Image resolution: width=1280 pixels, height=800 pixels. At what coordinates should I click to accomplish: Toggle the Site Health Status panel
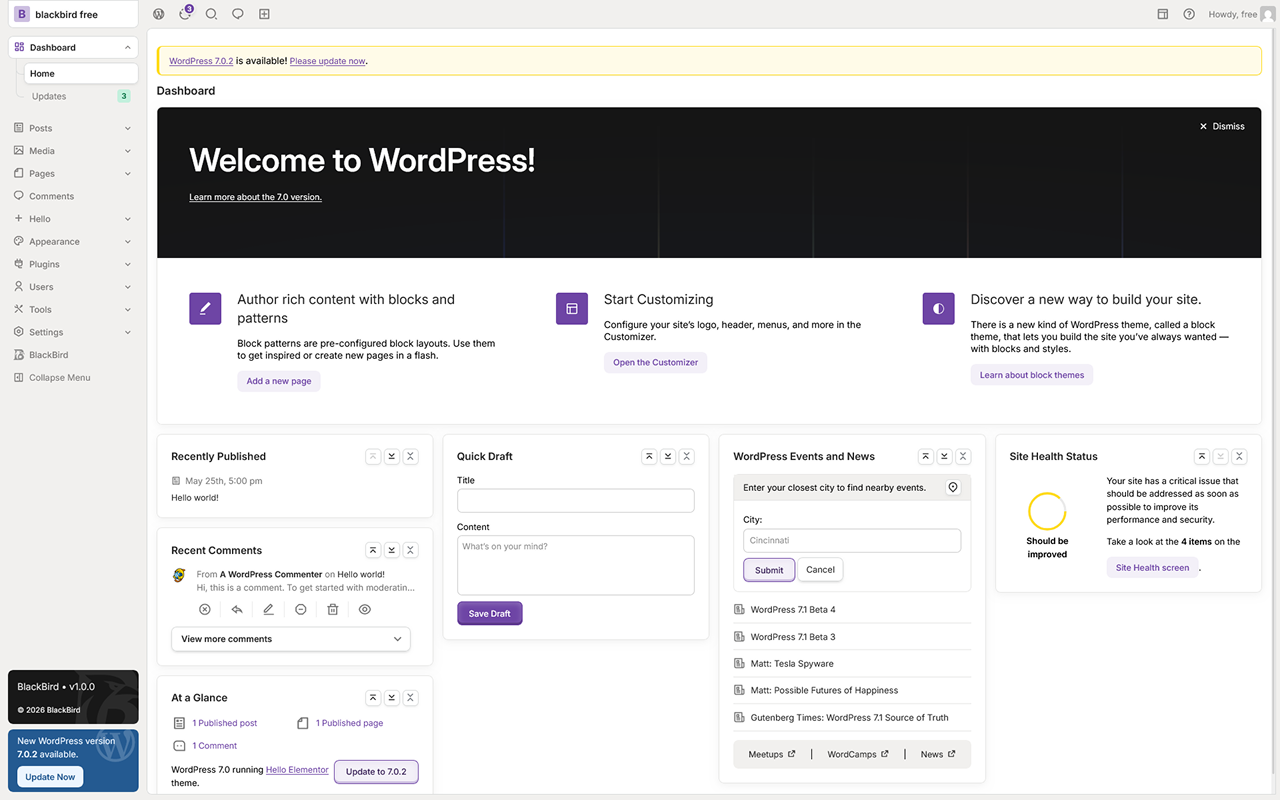1239,456
